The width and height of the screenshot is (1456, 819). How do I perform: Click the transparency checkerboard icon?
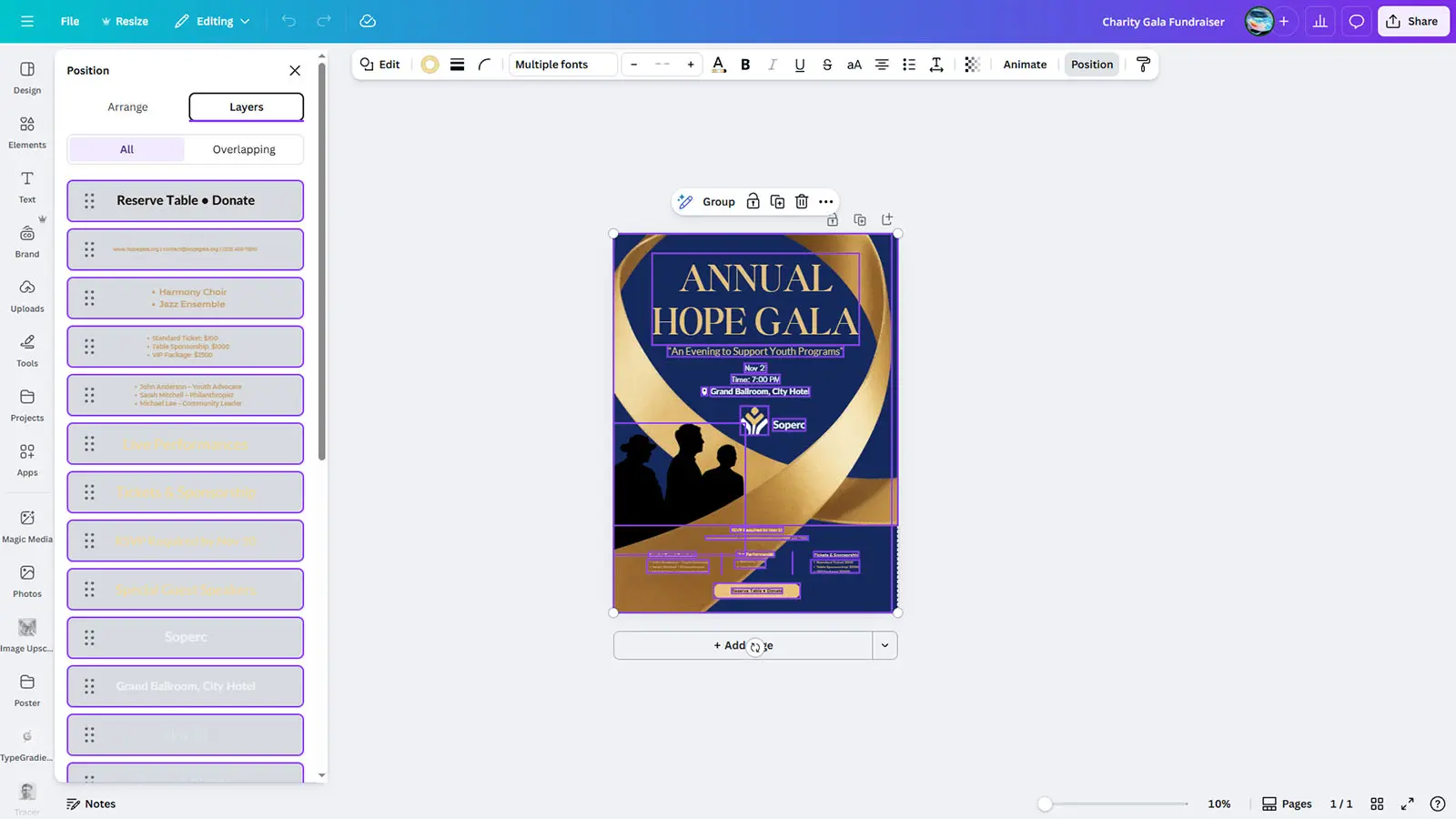point(972,65)
